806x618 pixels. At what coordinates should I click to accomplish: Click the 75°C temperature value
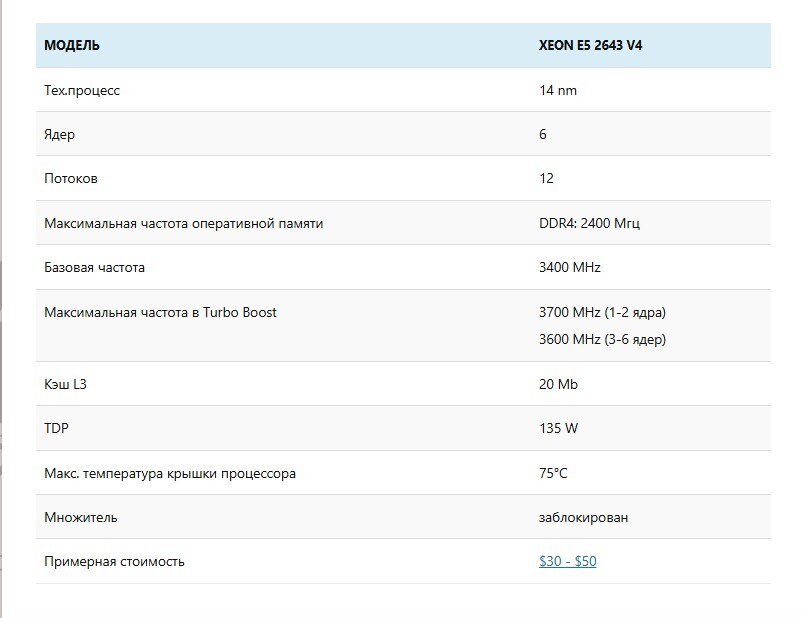(x=553, y=472)
